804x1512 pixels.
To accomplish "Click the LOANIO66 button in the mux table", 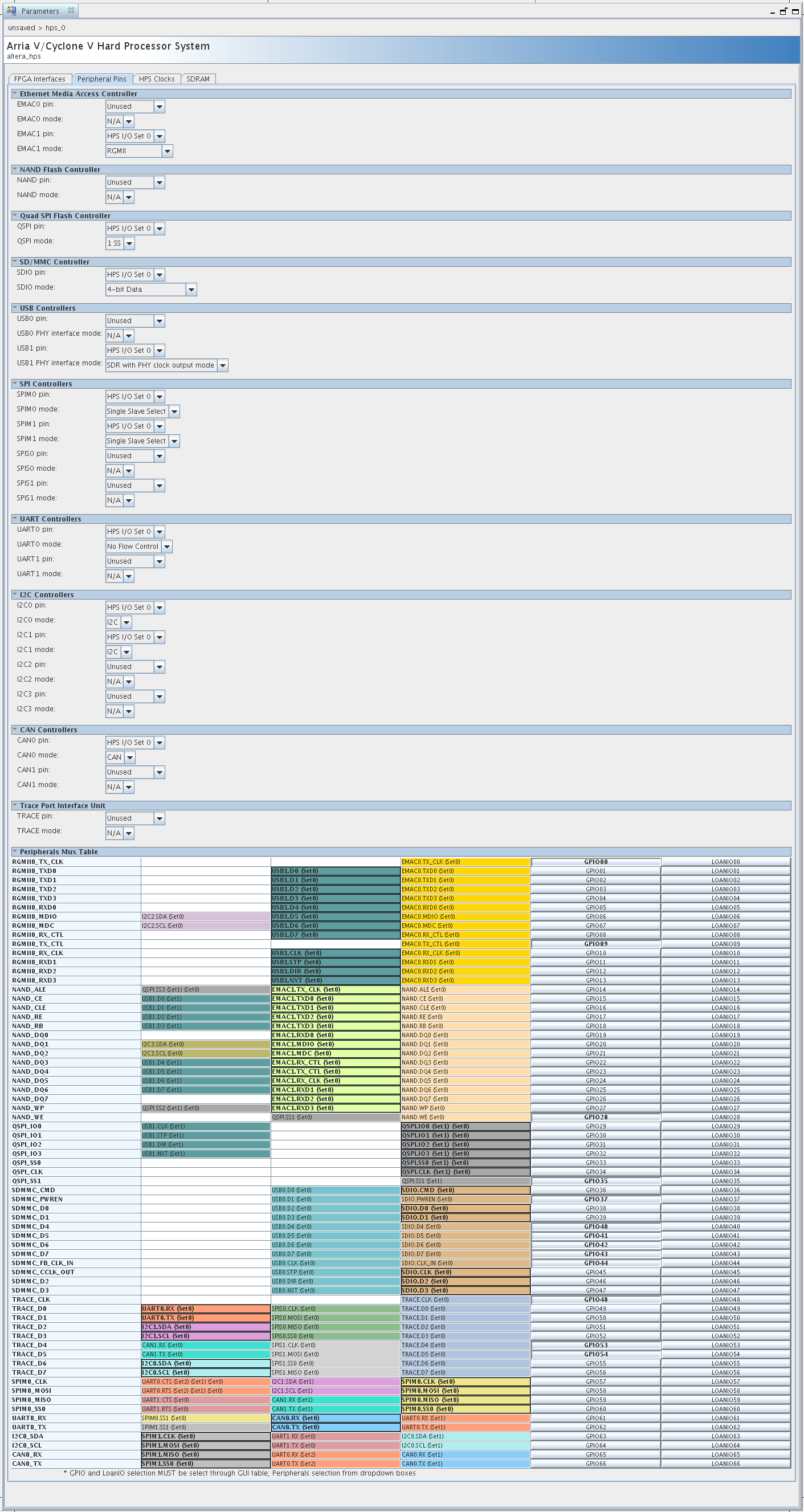I will (x=726, y=1464).
